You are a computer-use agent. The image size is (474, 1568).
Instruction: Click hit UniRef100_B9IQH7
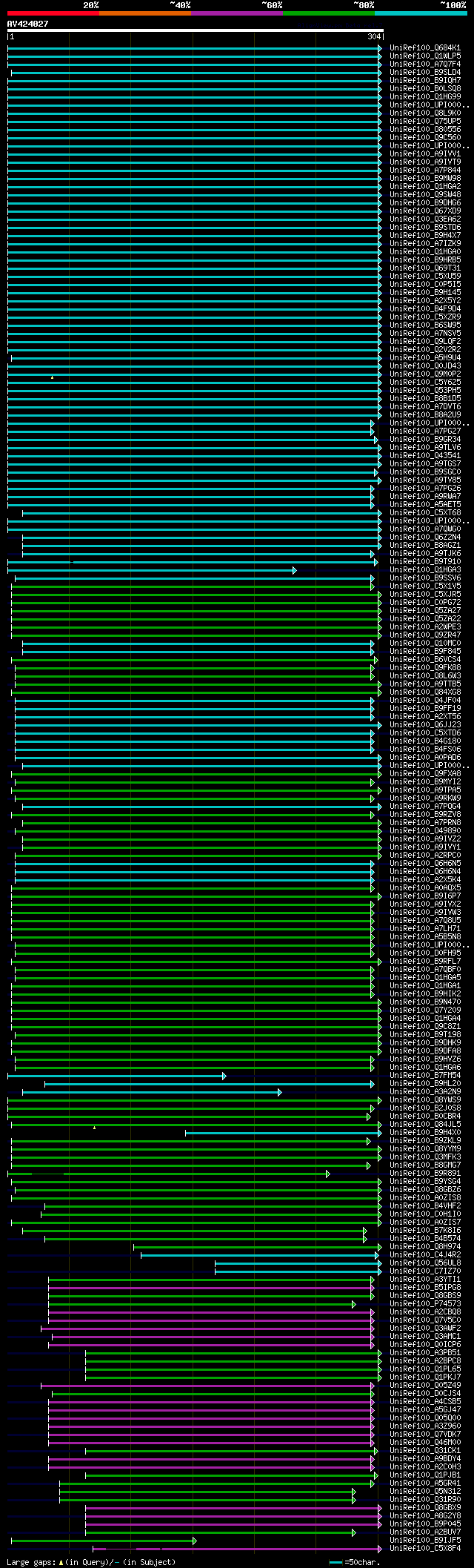[425, 80]
